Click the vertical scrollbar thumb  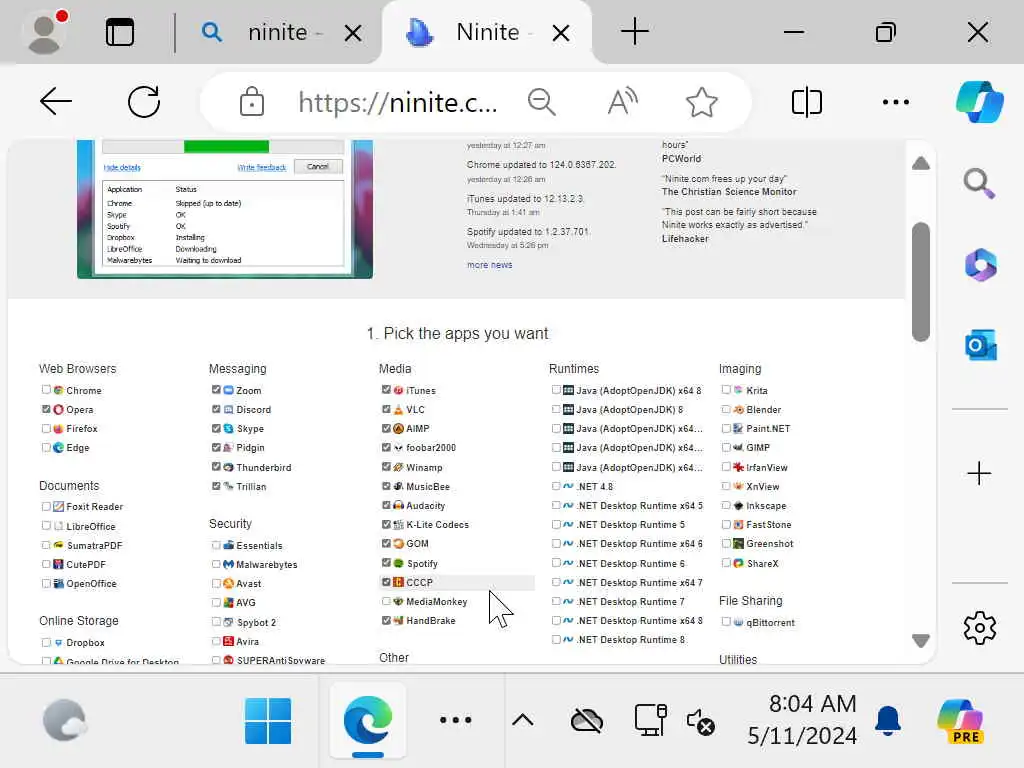pos(921,281)
